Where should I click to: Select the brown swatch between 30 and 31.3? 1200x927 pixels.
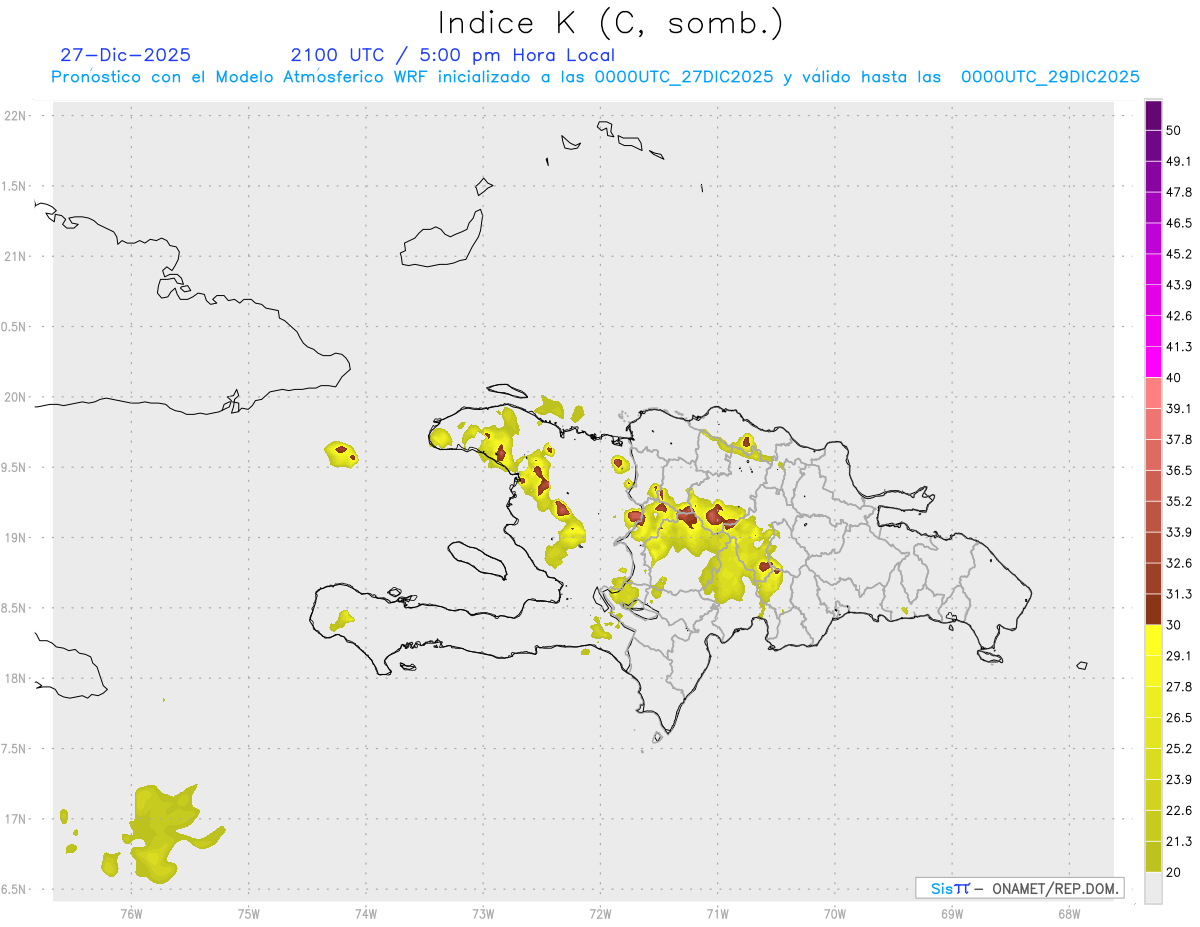pyautogui.click(x=1153, y=609)
